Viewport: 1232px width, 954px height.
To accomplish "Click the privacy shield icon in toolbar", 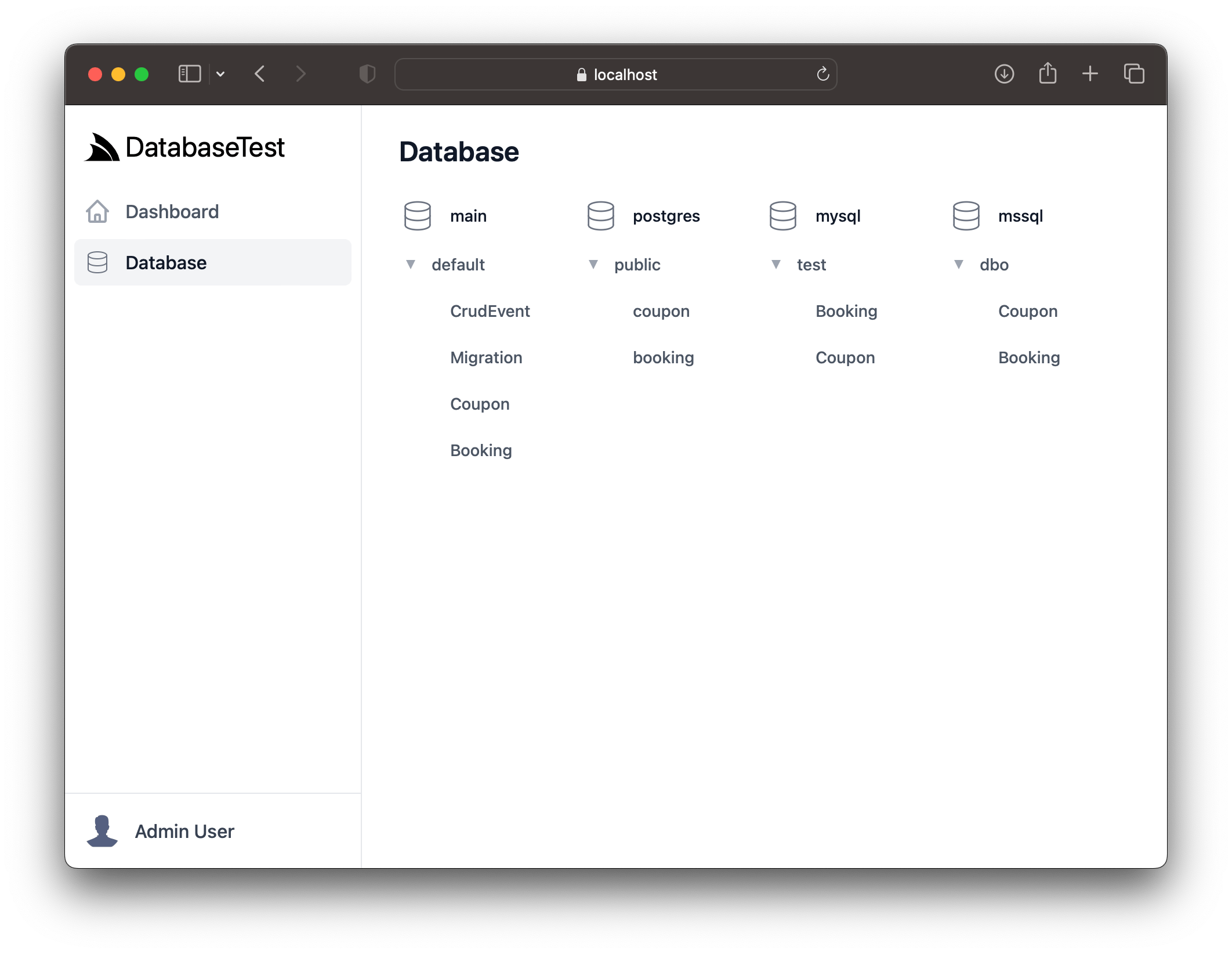I will [367, 74].
